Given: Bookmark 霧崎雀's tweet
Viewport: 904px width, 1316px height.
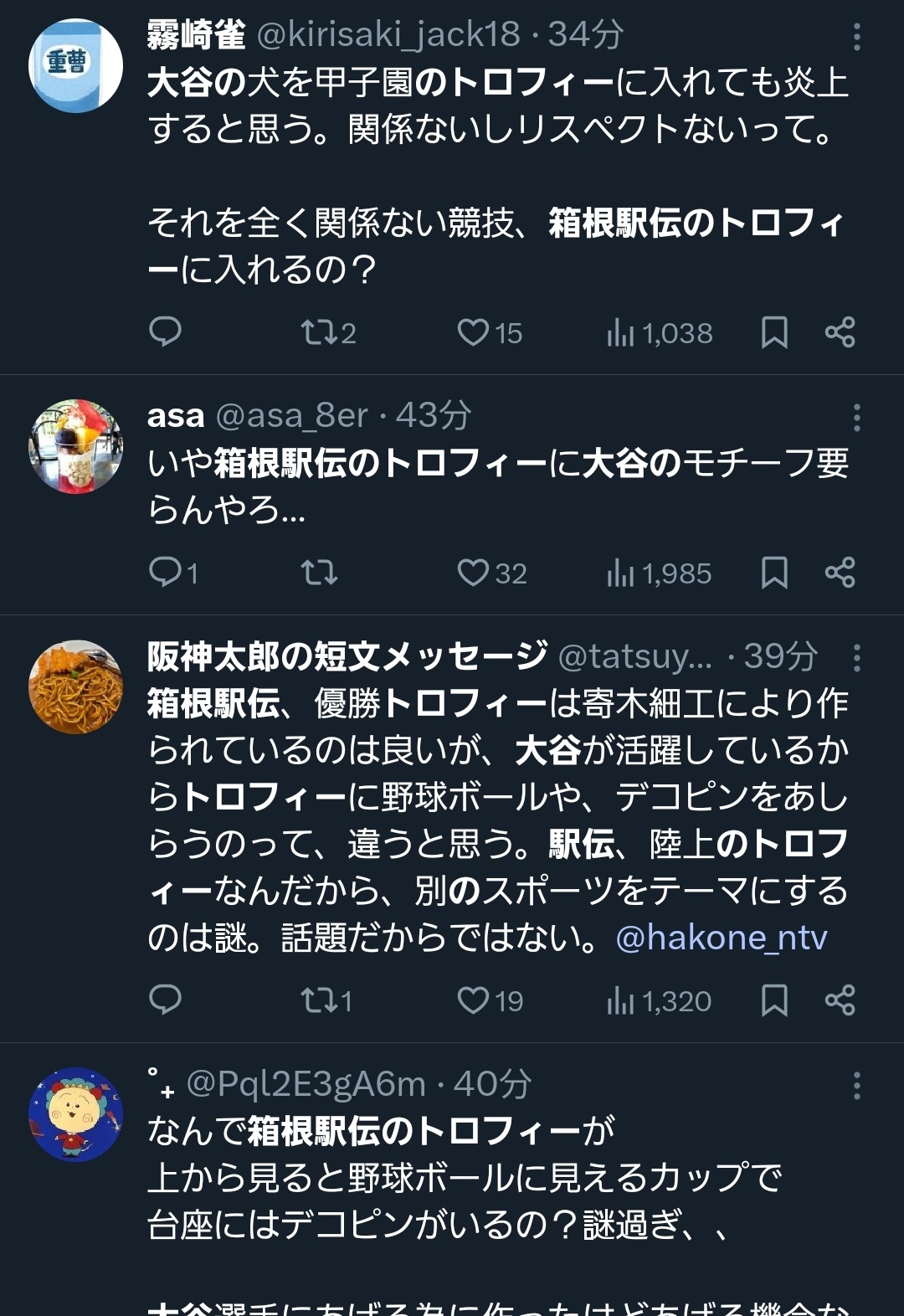Looking at the screenshot, I should point(774,332).
